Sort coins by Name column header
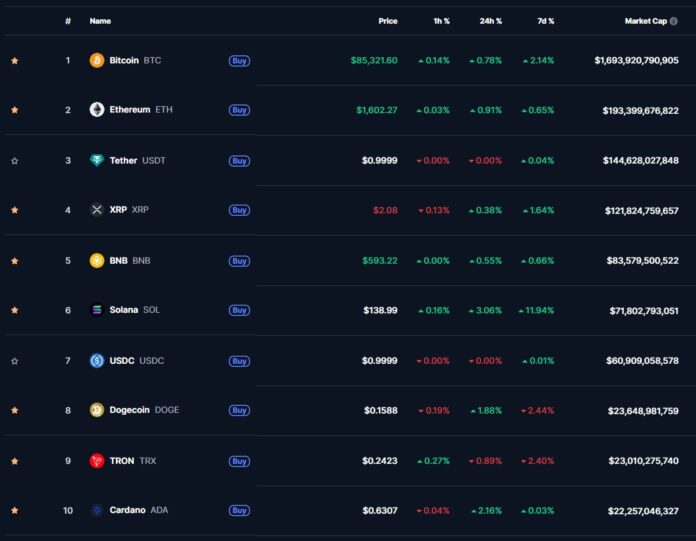The height and width of the screenshot is (541, 696). 100,21
